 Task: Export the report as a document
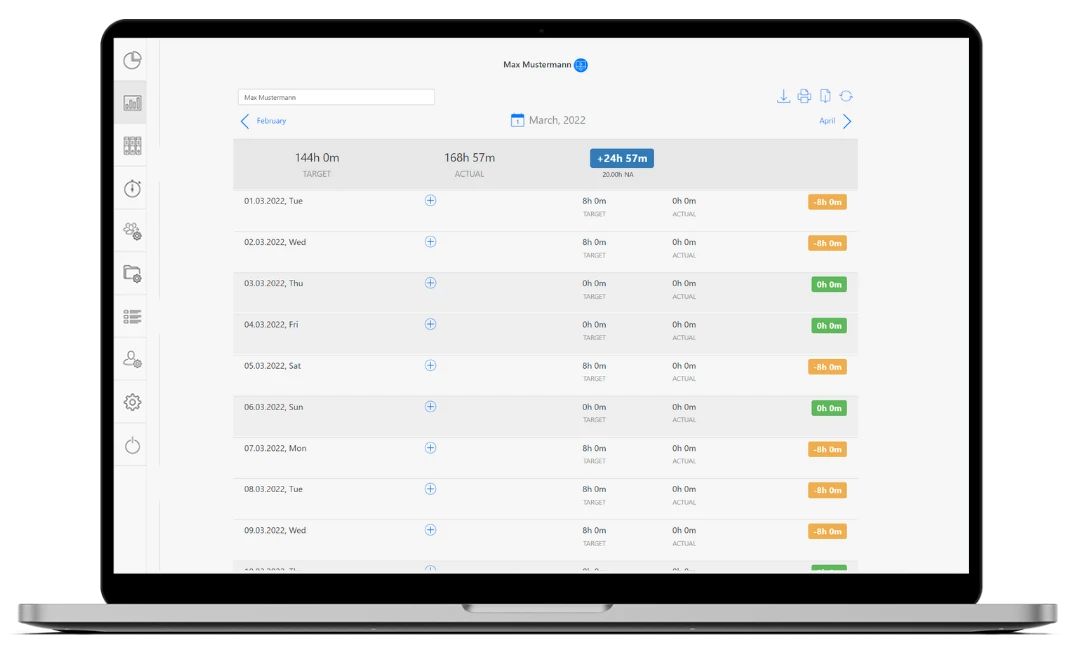[x=825, y=95]
